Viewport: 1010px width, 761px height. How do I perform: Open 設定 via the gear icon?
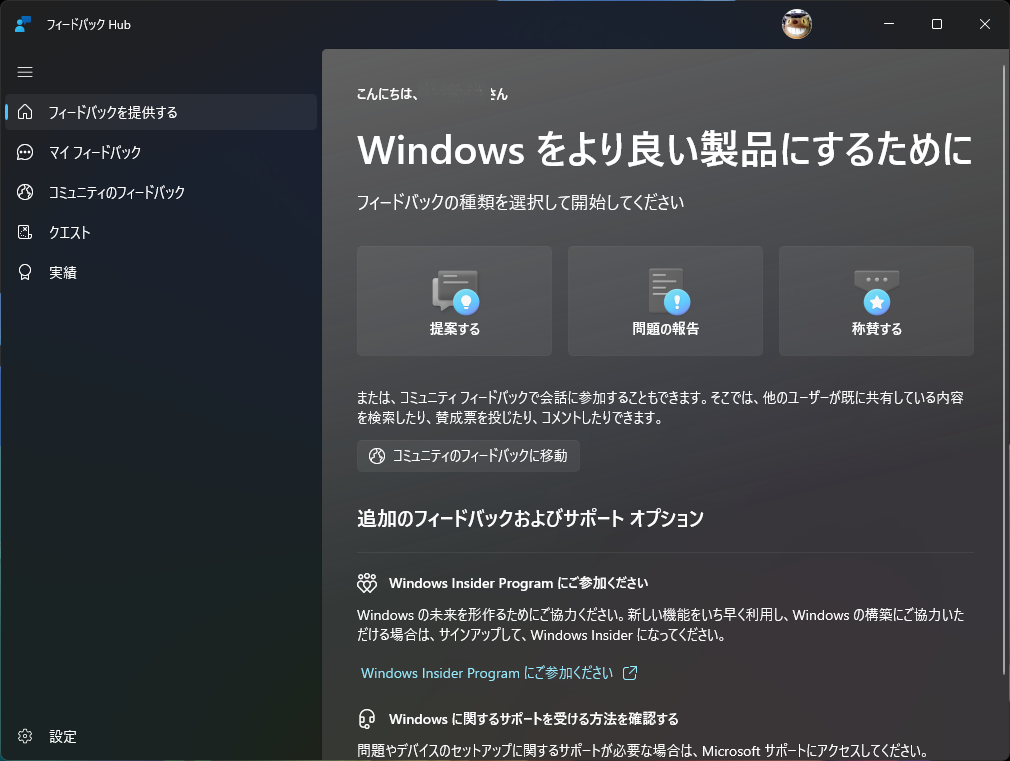[x=25, y=736]
